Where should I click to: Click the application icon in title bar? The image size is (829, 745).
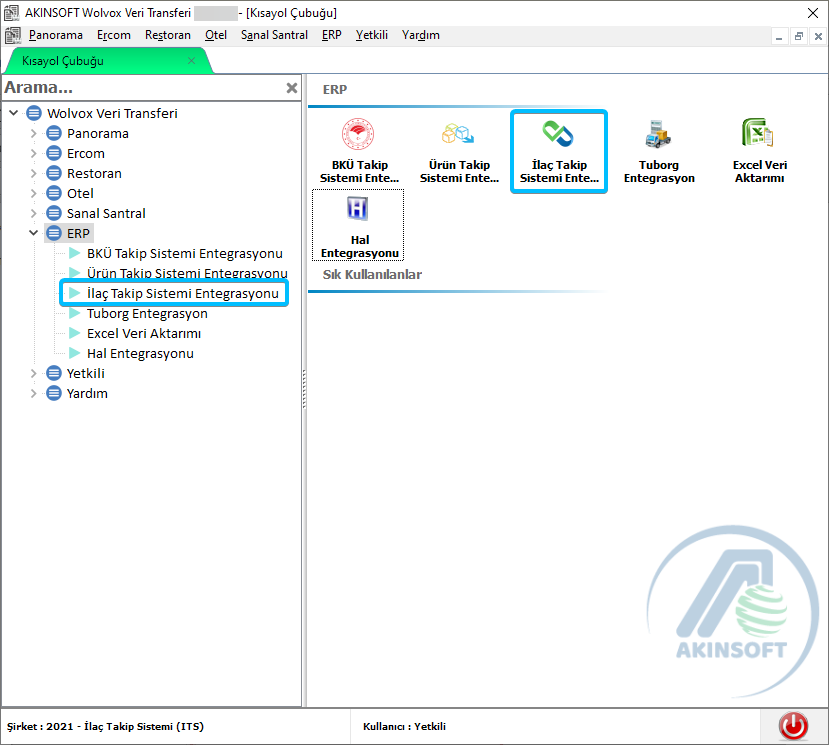(x=11, y=13)
